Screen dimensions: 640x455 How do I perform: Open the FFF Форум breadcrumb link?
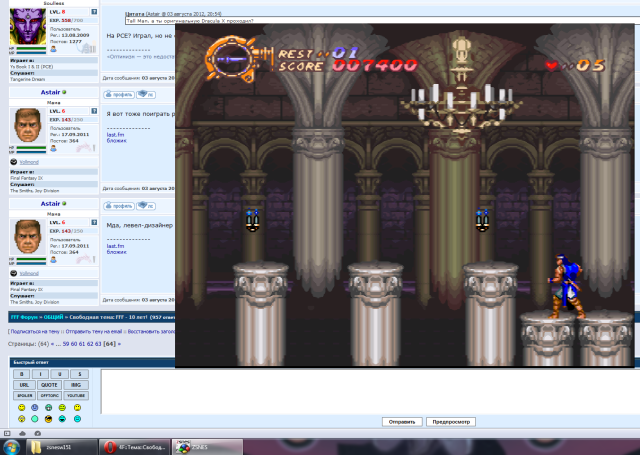click(23, 317)
